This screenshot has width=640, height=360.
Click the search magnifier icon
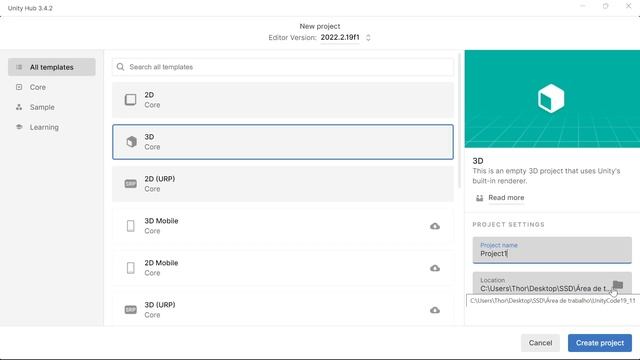pyautogui.click(x=120, y=67)
